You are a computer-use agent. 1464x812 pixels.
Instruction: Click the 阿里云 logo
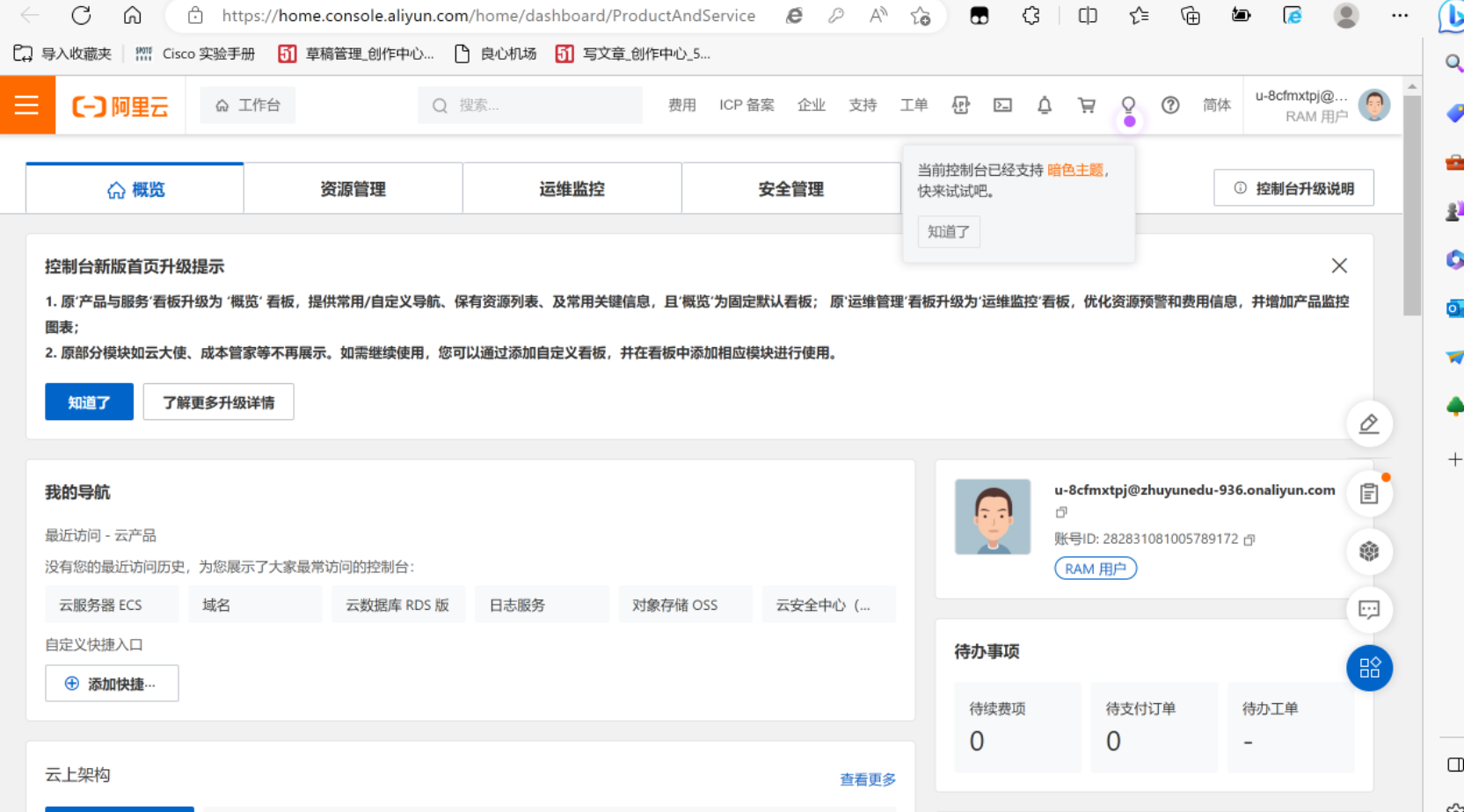pyautogui.click(x=120, y=106)
